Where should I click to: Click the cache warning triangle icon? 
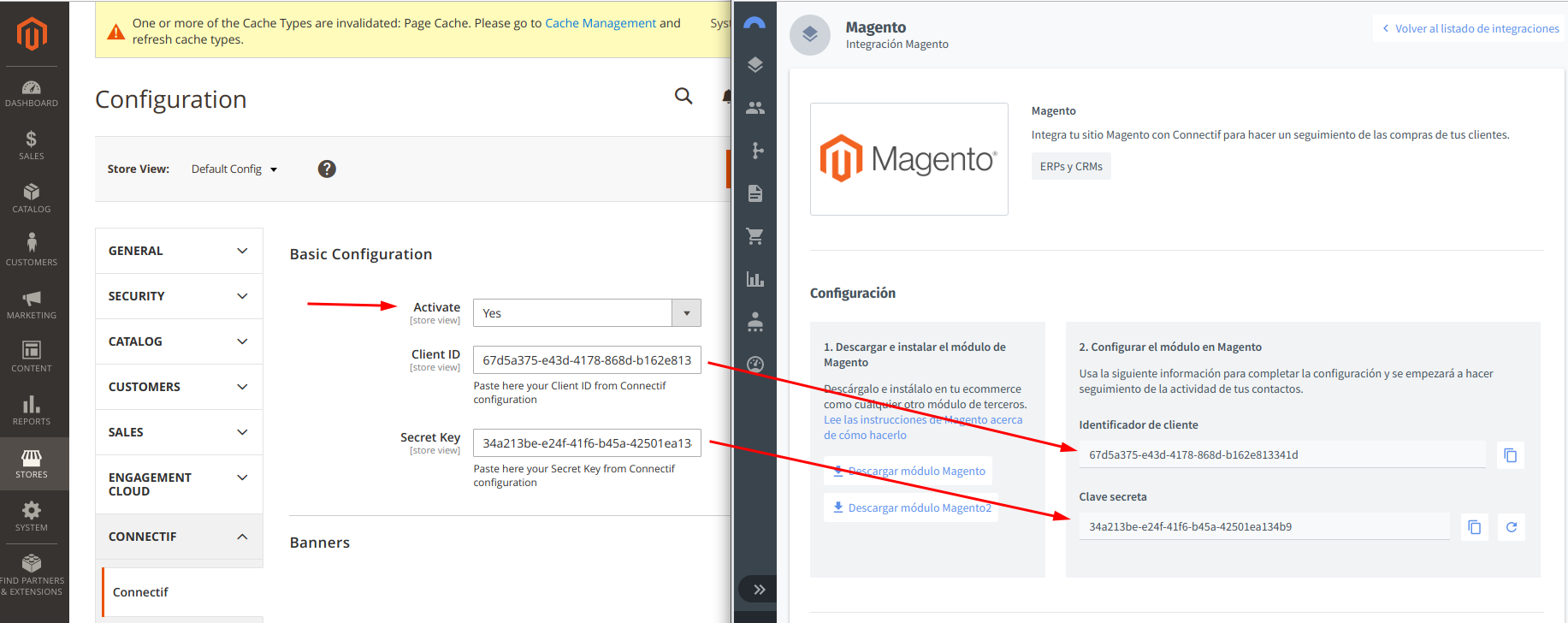(x=115, y=32)
